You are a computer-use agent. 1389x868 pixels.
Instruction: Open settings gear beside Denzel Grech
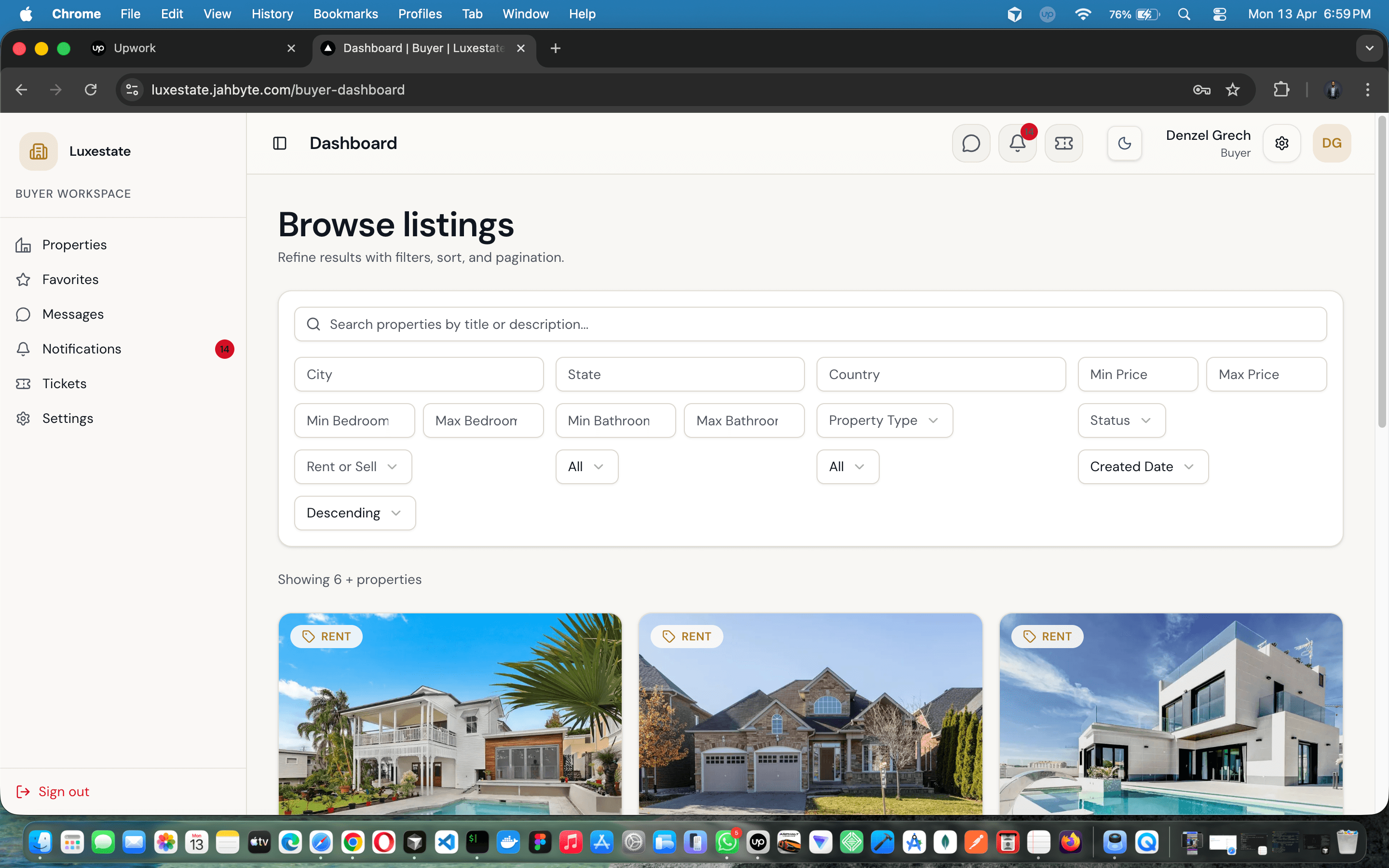coord(1282,143)
